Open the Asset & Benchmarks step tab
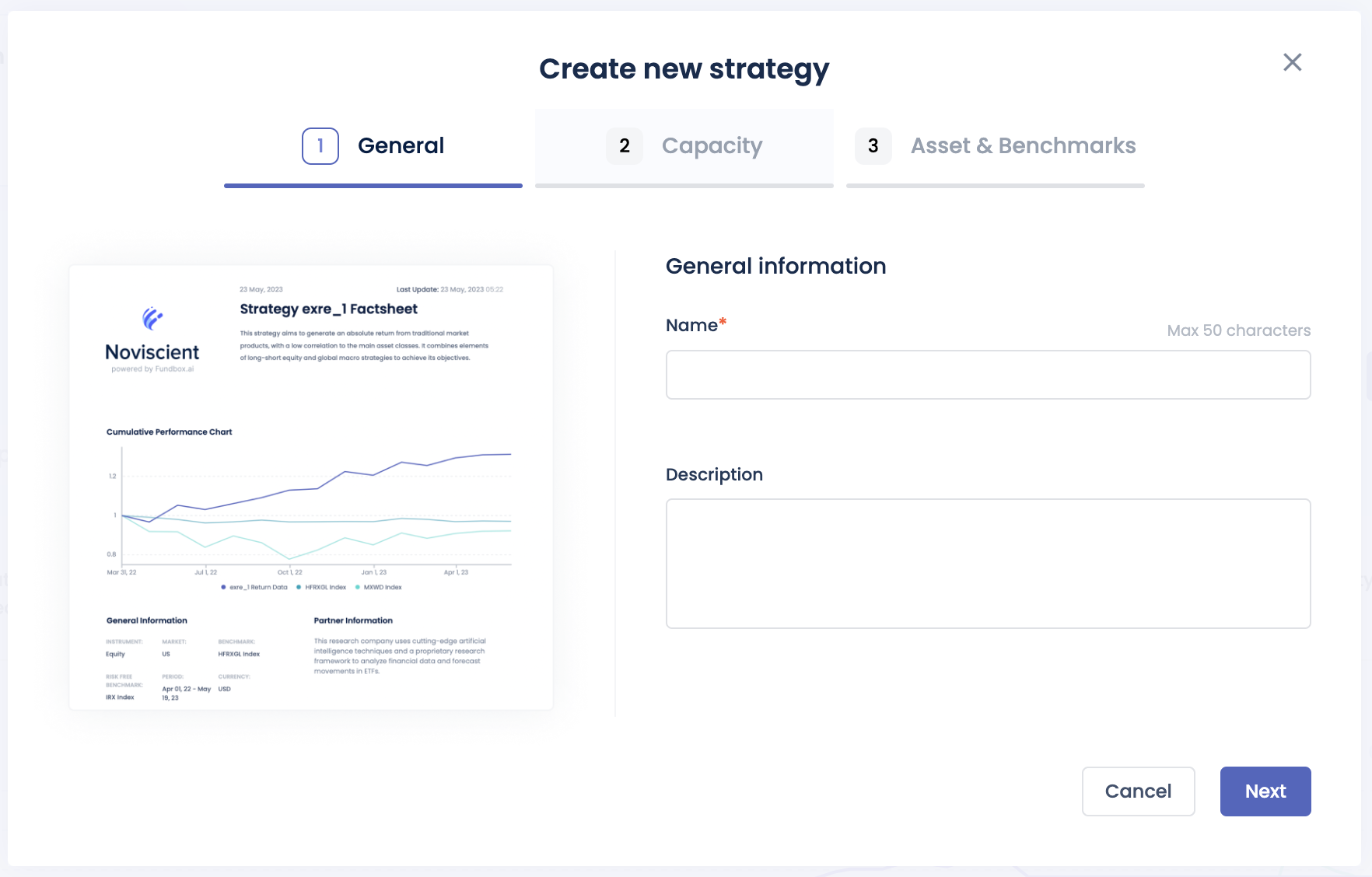Image resolution: width=1372 pixels, height=877 pixels. (996, 148)
